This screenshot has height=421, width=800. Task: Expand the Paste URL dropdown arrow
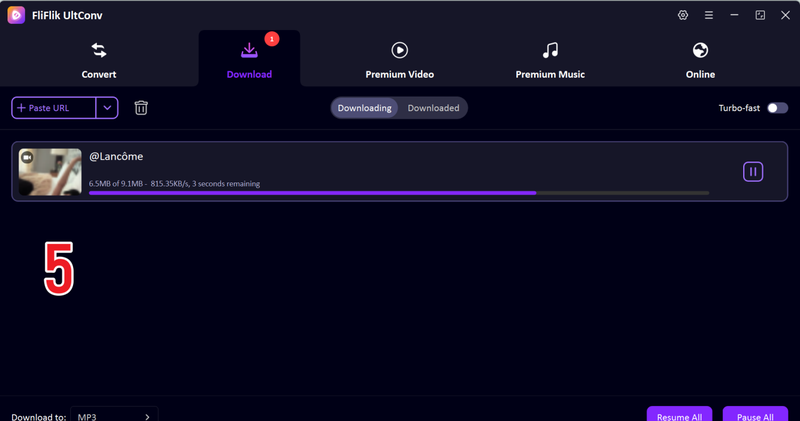point(107,108)
